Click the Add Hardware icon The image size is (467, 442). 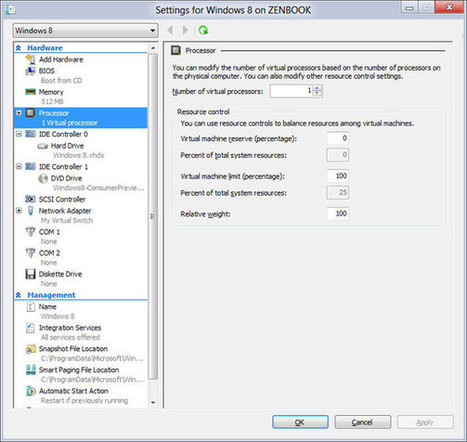(x=30, y=59)
